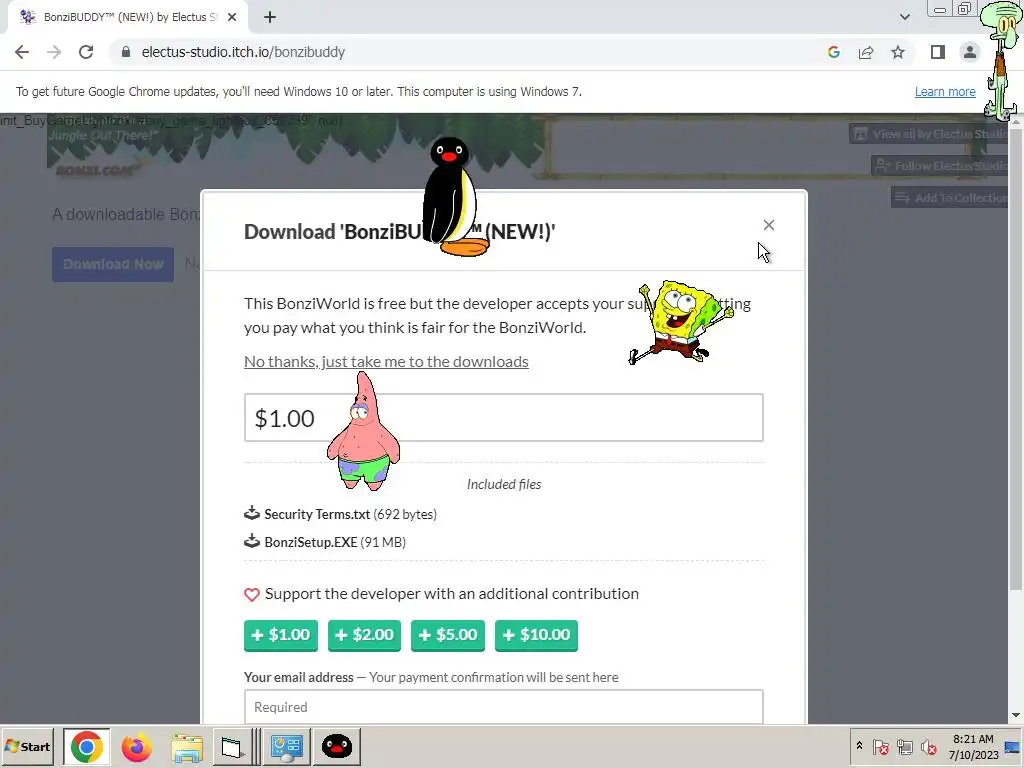This screenshot has width=1024, height=768.
Task: Click the lock icon in address bar
Action: tap(126, 52)
